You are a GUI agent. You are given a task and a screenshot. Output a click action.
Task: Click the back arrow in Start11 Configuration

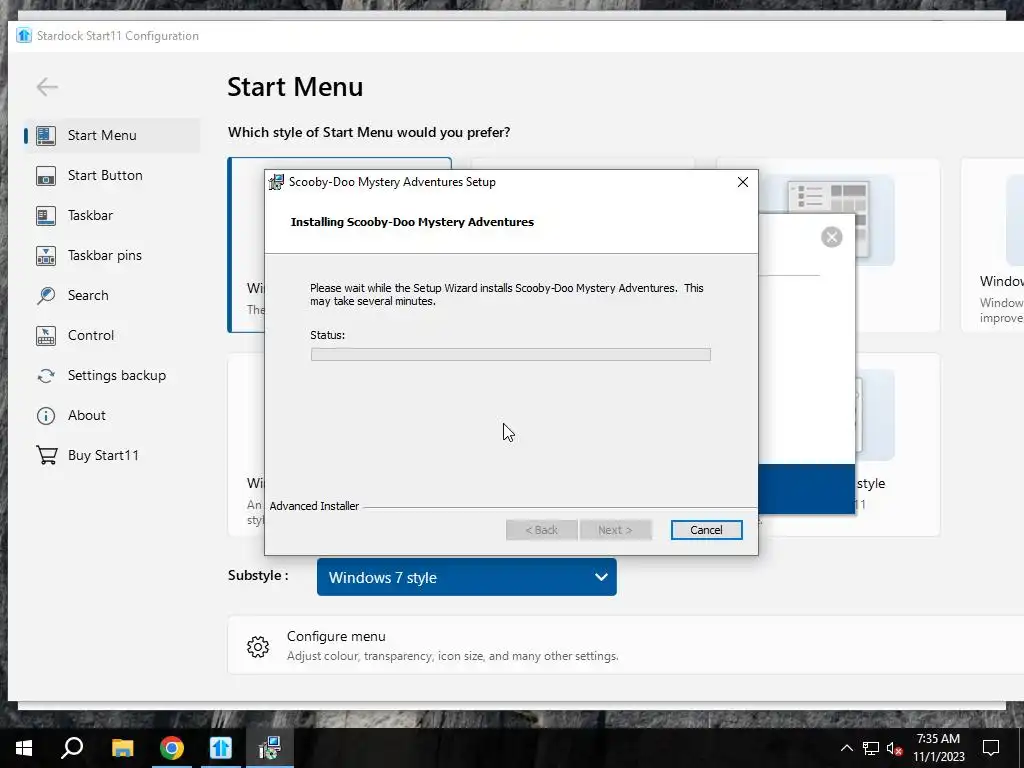coord(47,87)
